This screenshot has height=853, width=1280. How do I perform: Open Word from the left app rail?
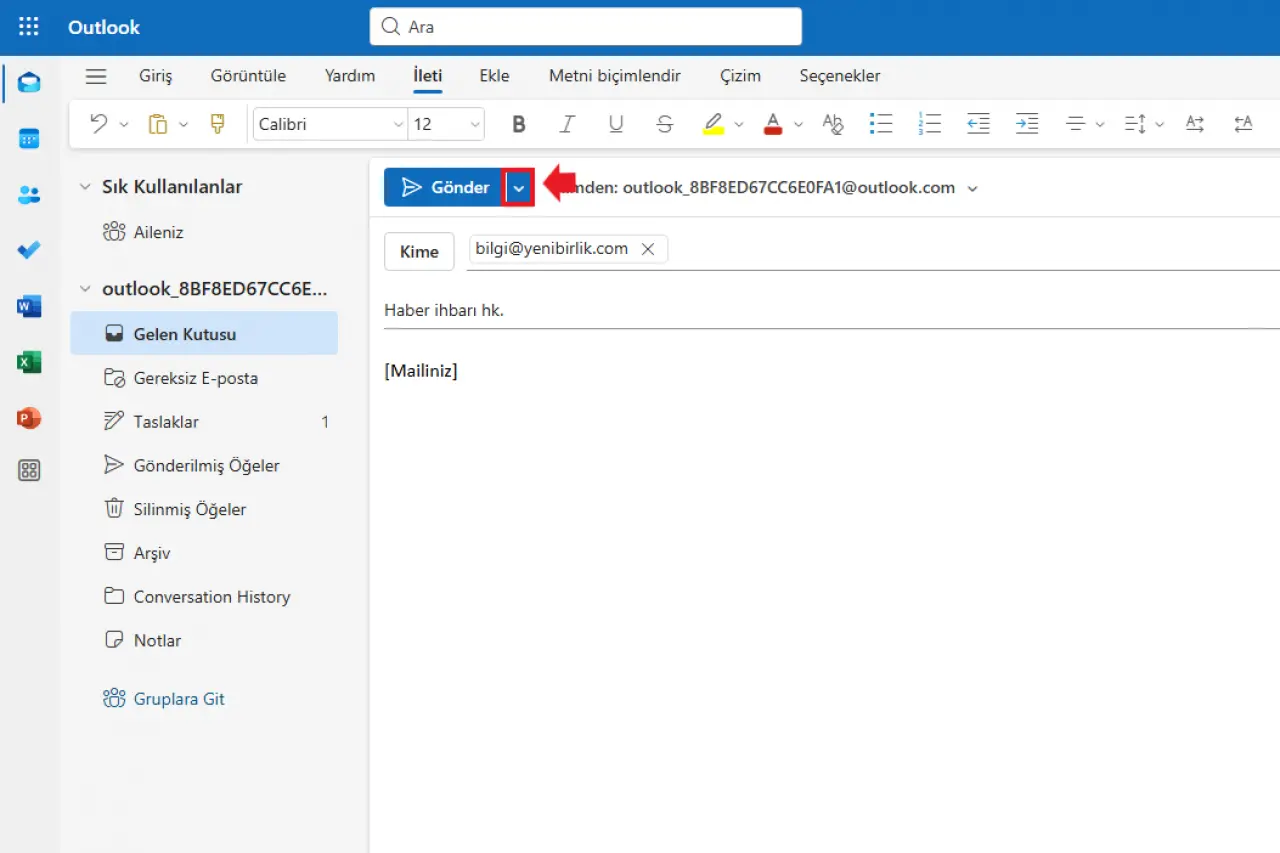tap(29, 307)
